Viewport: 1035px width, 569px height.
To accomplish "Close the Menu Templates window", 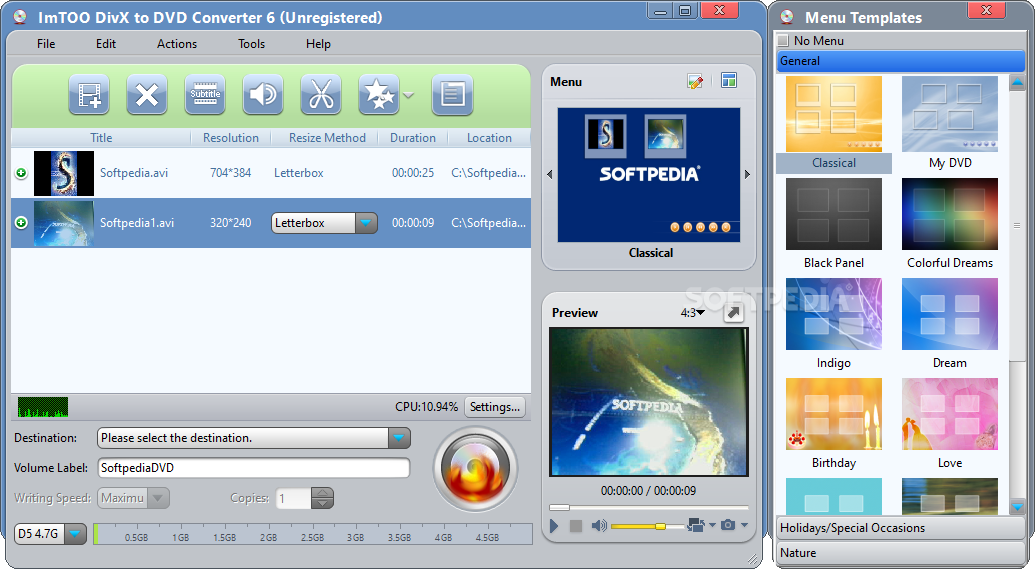I will pos(987,10).
